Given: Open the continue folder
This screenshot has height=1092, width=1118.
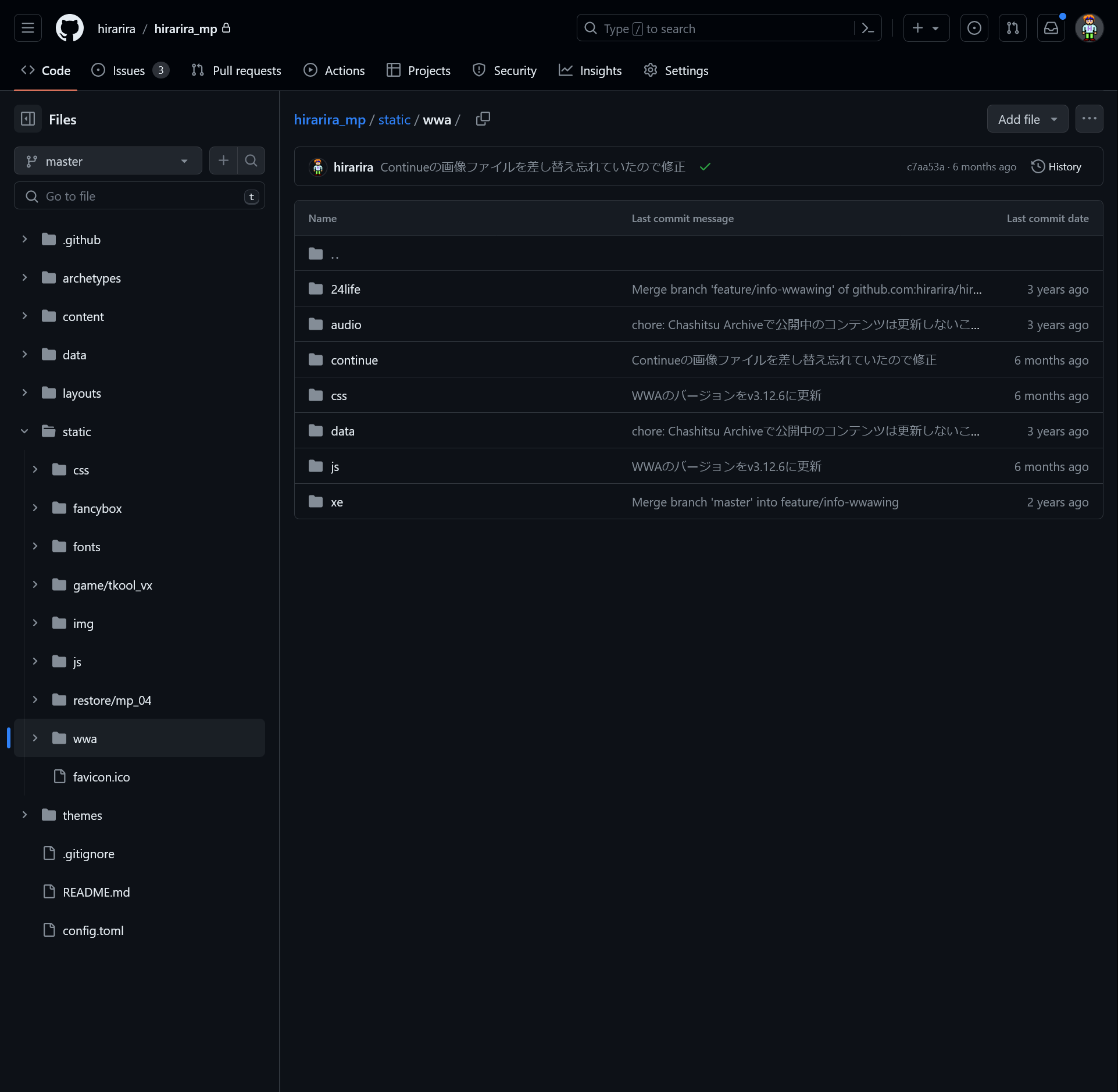Looking at the screenshot, I should [354, 359].
